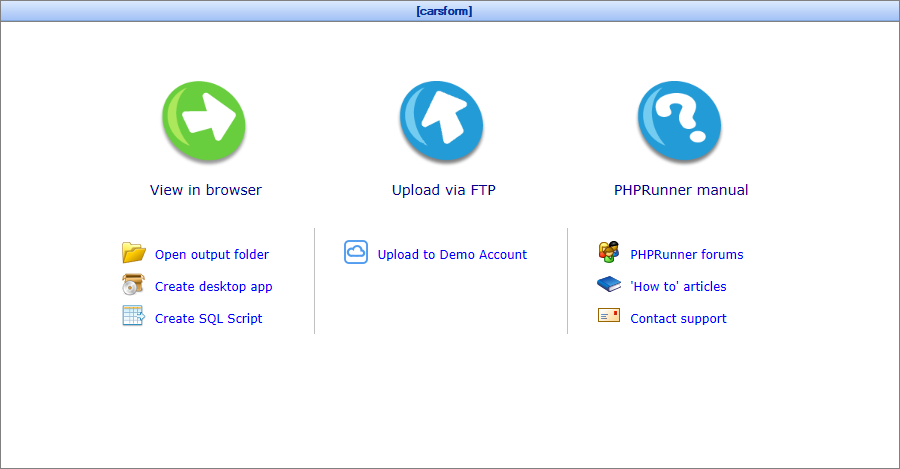Click the people icon for PHPRunner forums
Screen dimensions: 900x469
[x=609, y=252]
